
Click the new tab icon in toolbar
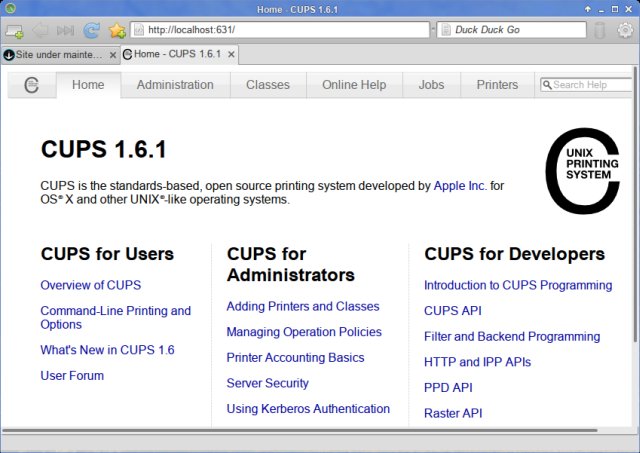pos(14,30)
